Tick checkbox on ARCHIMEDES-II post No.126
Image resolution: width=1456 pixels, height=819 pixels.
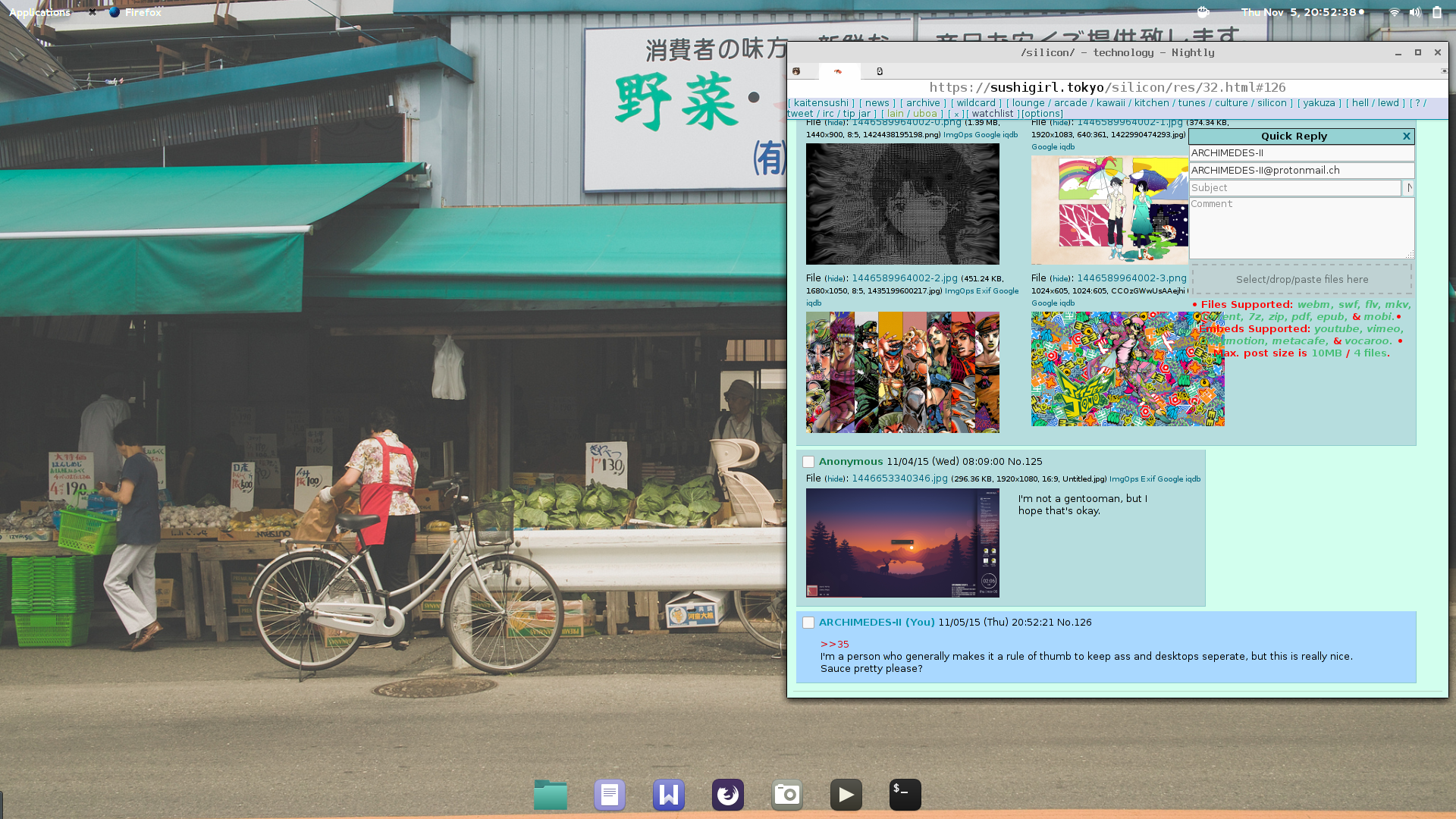coord(808,623)
